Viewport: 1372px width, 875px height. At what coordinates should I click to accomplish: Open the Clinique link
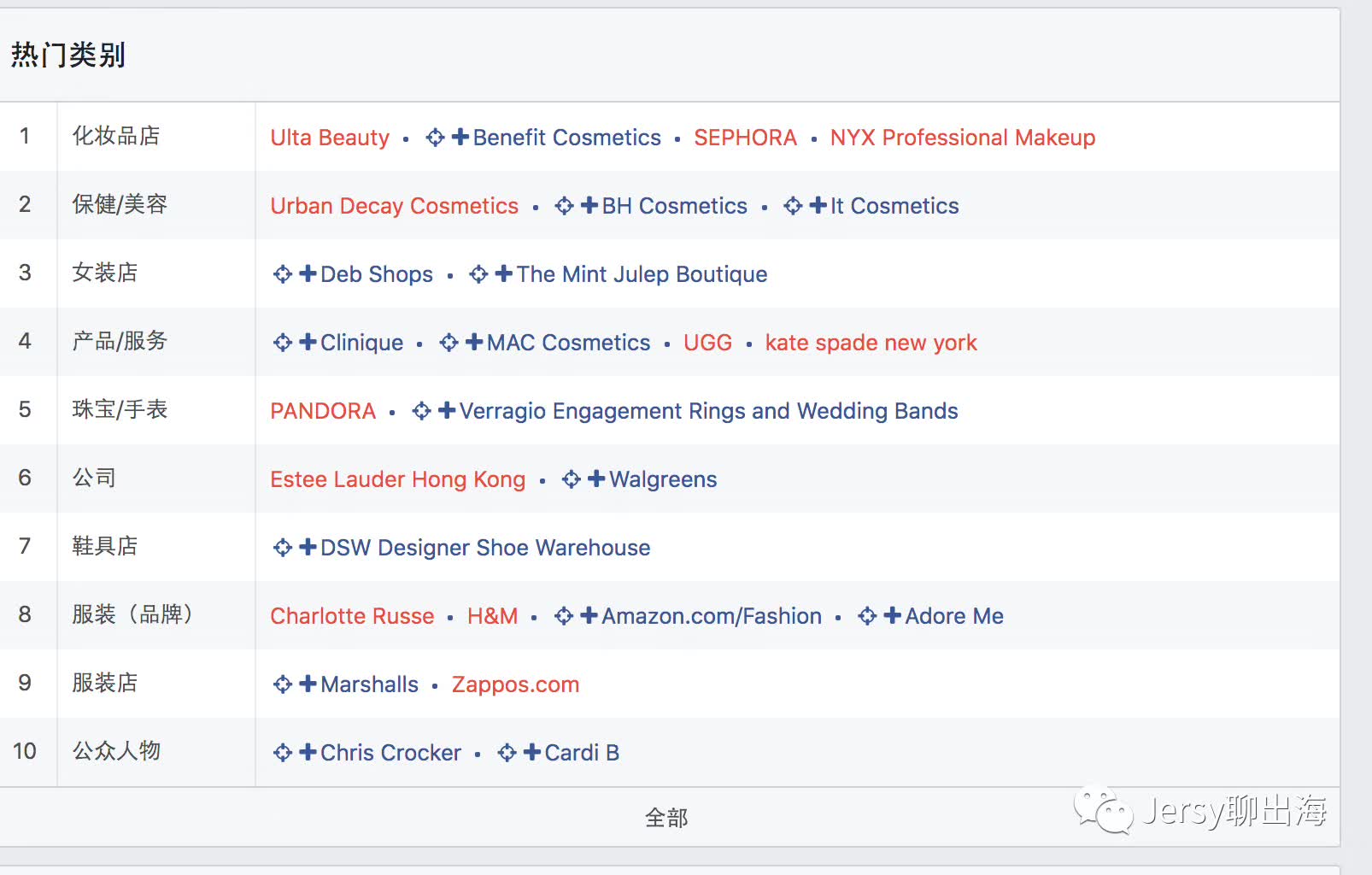click(362, 343)
